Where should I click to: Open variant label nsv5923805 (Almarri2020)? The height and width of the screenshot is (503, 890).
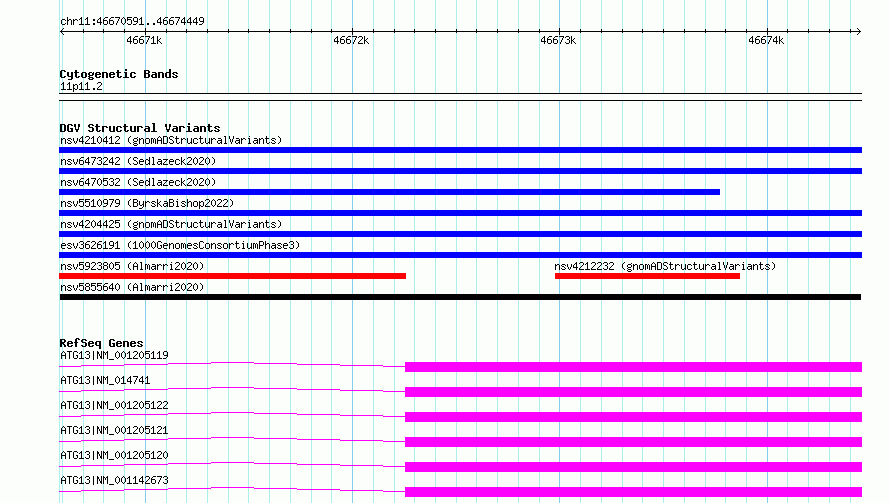132,266
